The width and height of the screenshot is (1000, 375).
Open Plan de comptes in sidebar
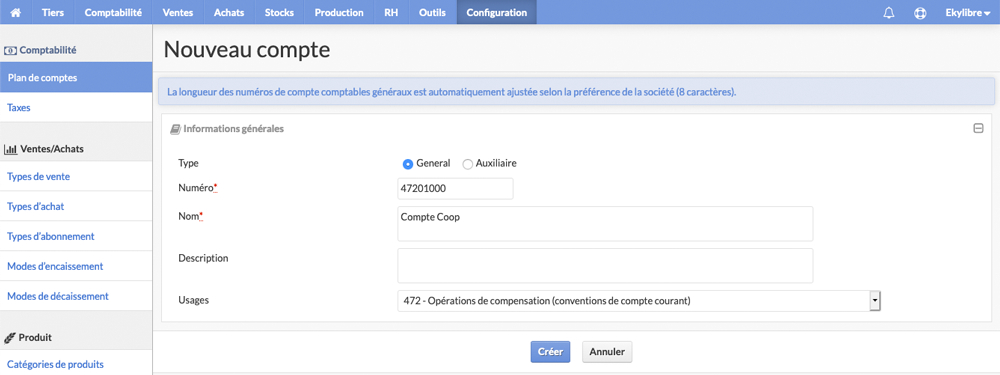[x=76, y=78]
